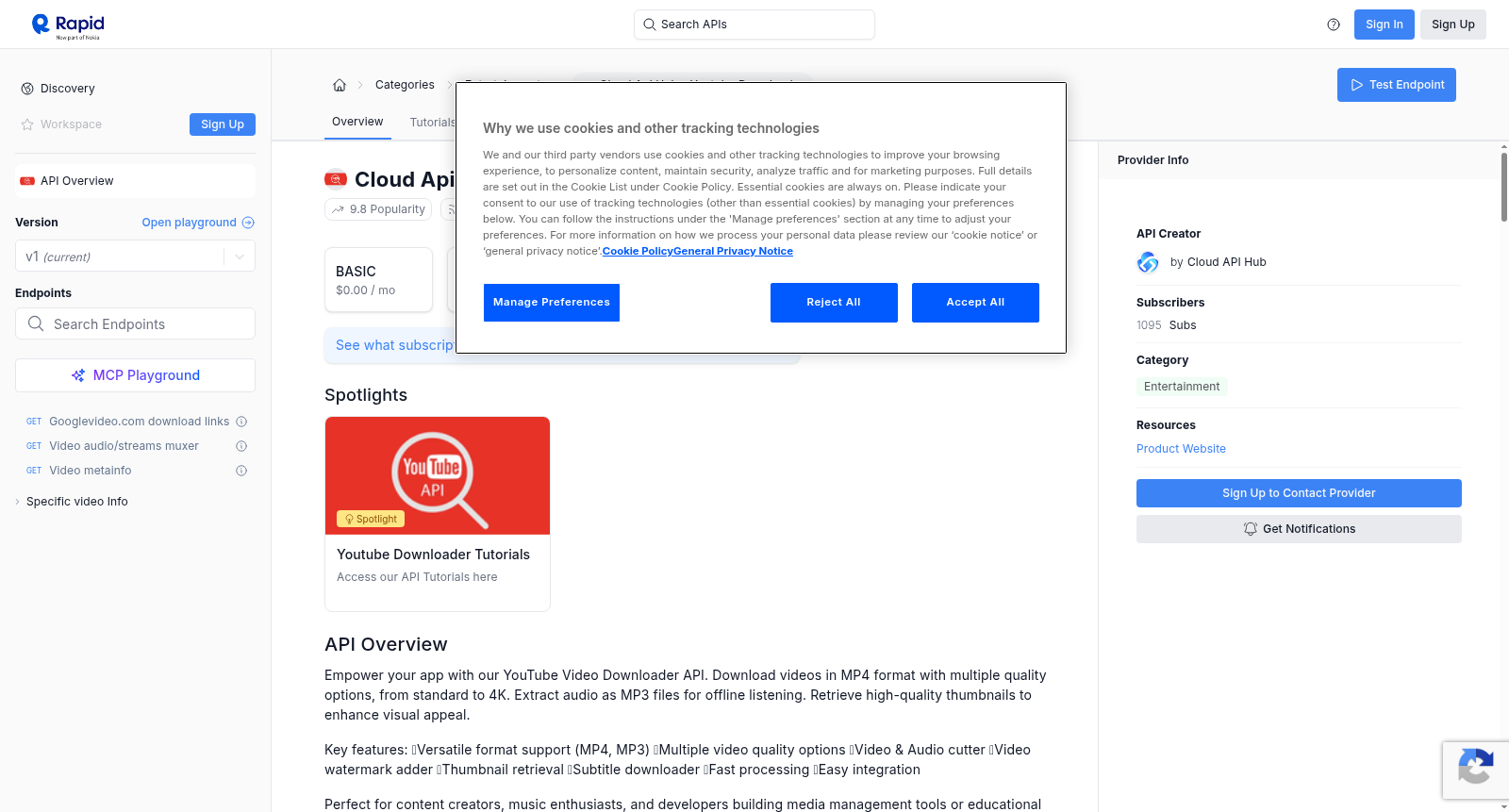Click the Provider Info panel scrollbar

[x=1503, y=187]
